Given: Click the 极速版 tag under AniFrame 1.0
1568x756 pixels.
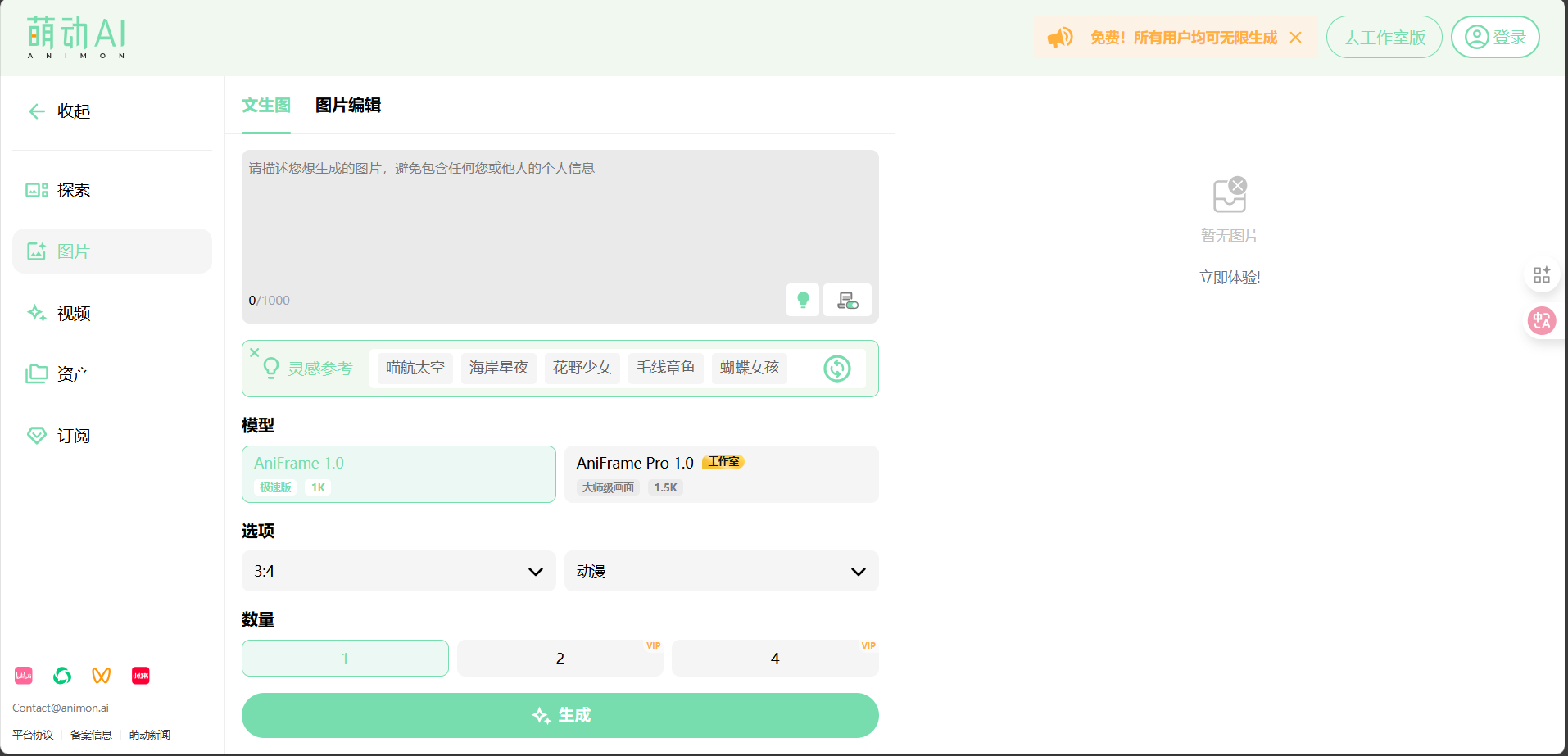Looking at the screenshot, I should click(276, 487).
